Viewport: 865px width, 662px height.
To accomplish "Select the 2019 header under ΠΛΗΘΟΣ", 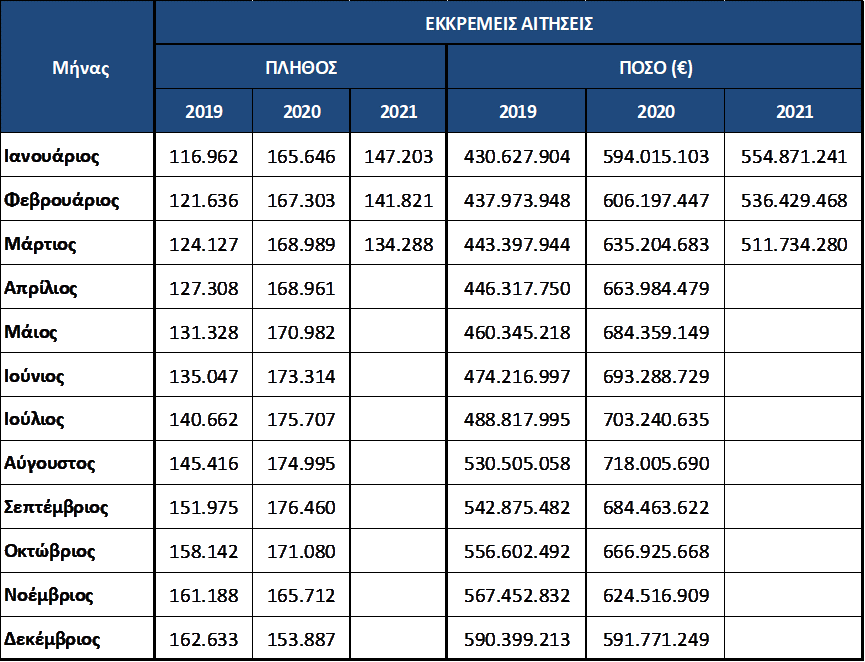I will pyautogui.click(x=204, y=112).
